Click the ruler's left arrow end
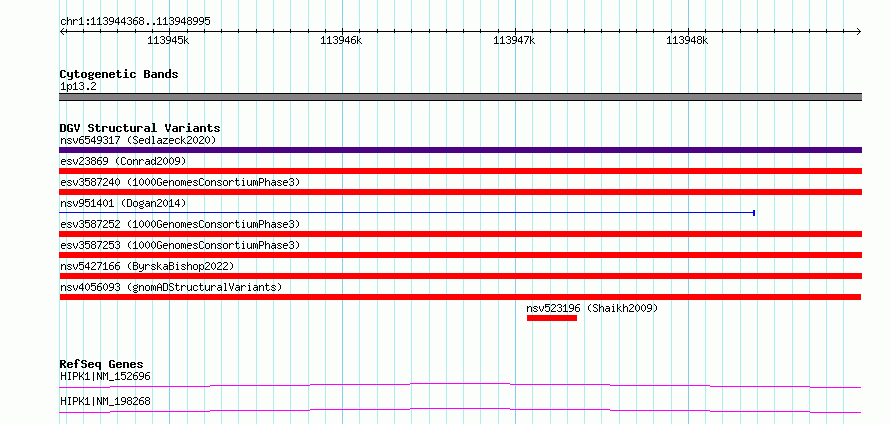Image resolution: width=890 pixels, height=424 pixels. [62, 31]
